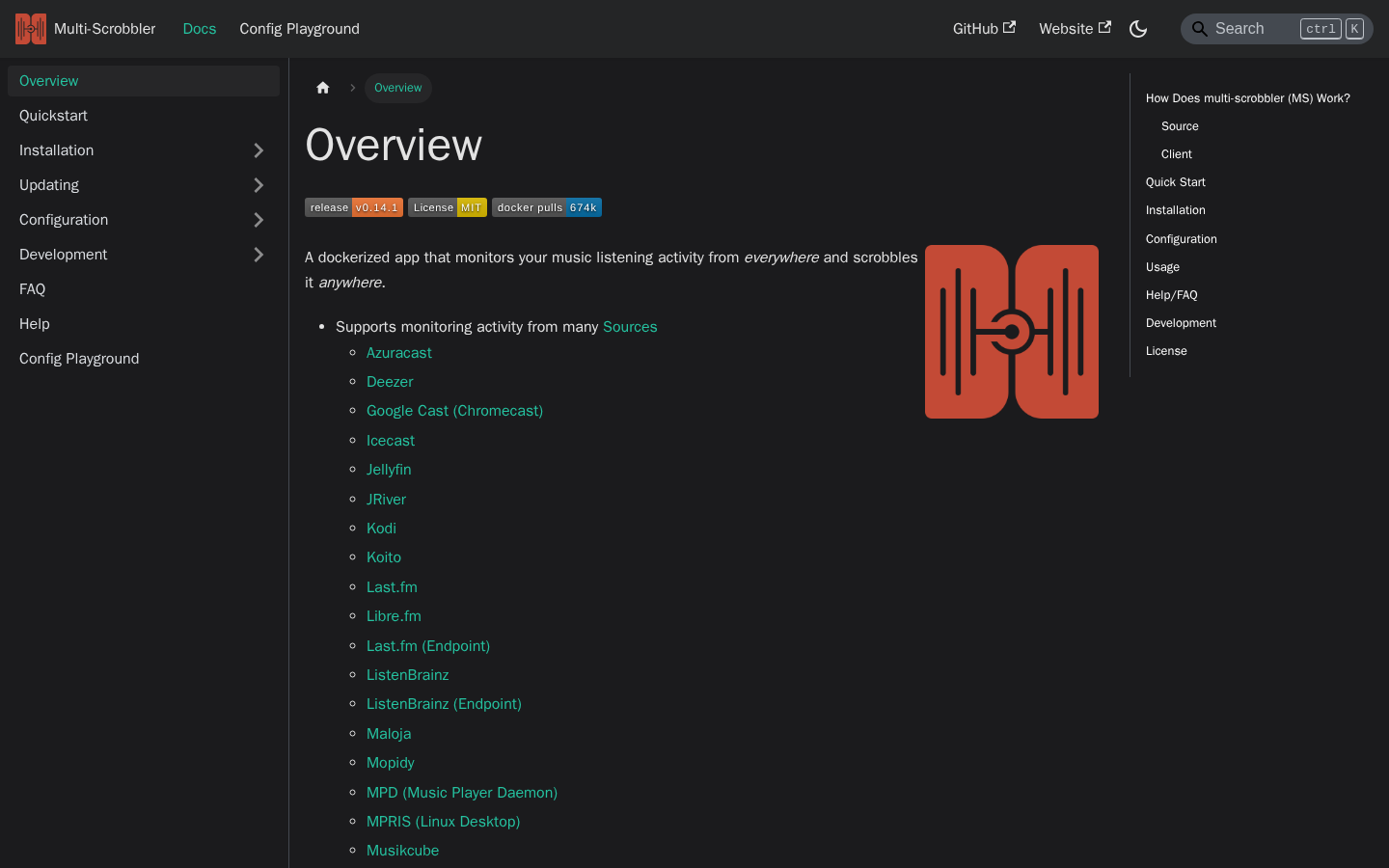
Task: Select the Docs navbar item
Action: tap(200, 29)
